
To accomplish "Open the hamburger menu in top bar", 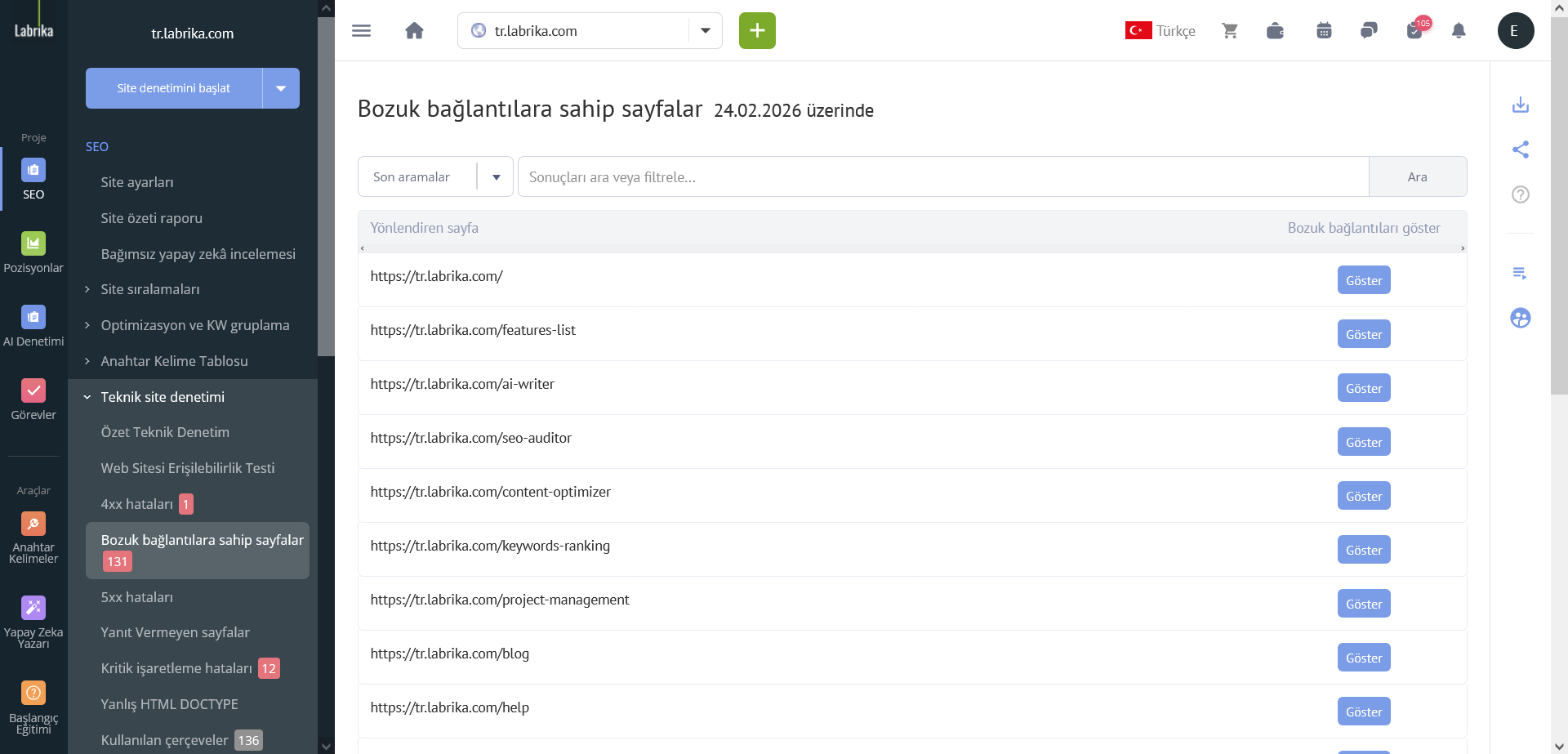I will [361, 31].
